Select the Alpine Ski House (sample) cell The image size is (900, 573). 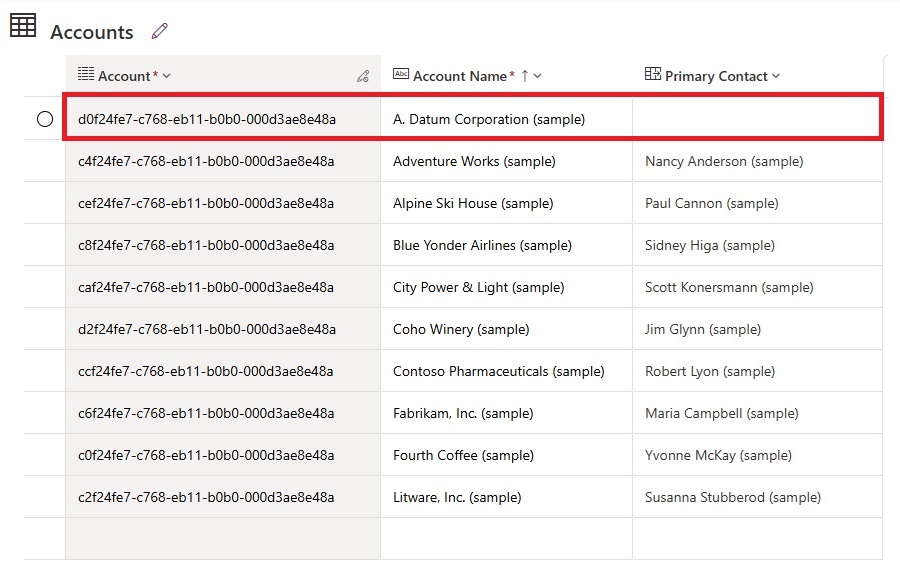(x=506, y=203)
